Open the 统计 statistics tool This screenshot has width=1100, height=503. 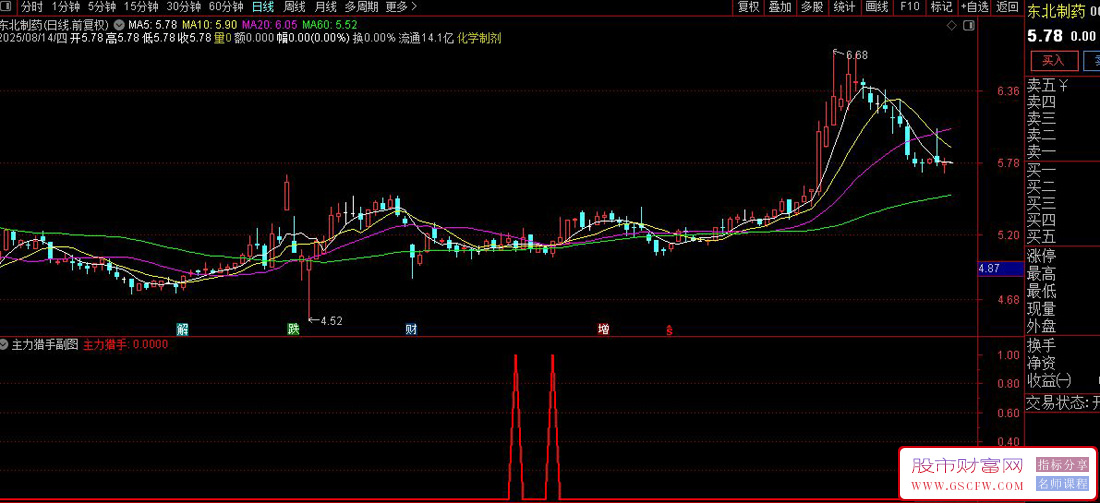point(844,7)
